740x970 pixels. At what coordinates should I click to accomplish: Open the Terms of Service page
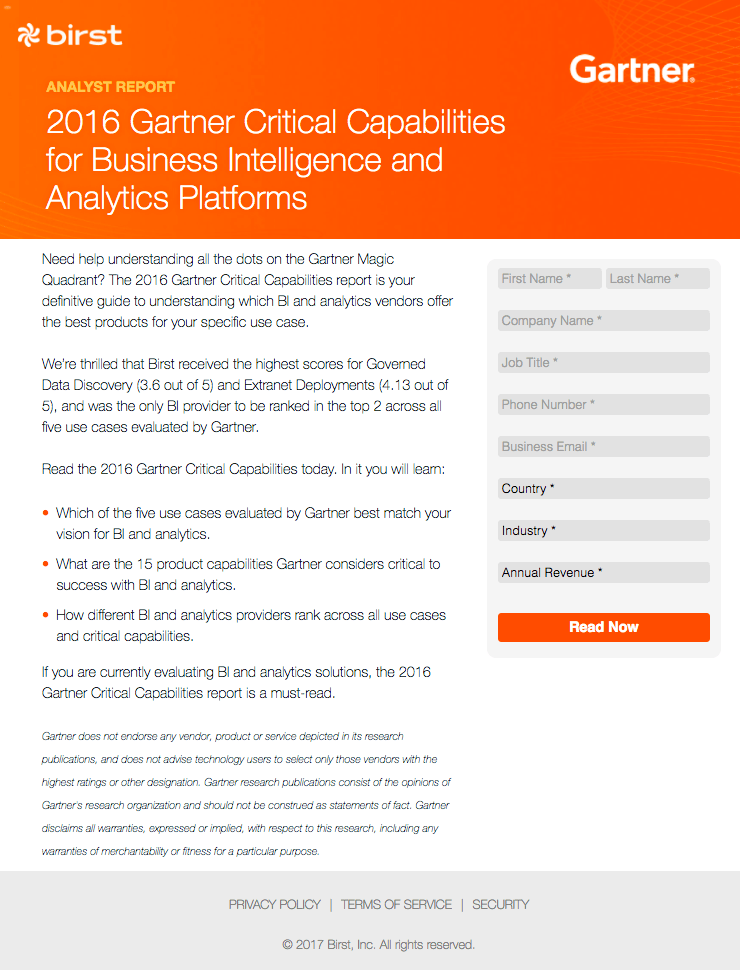396,903
